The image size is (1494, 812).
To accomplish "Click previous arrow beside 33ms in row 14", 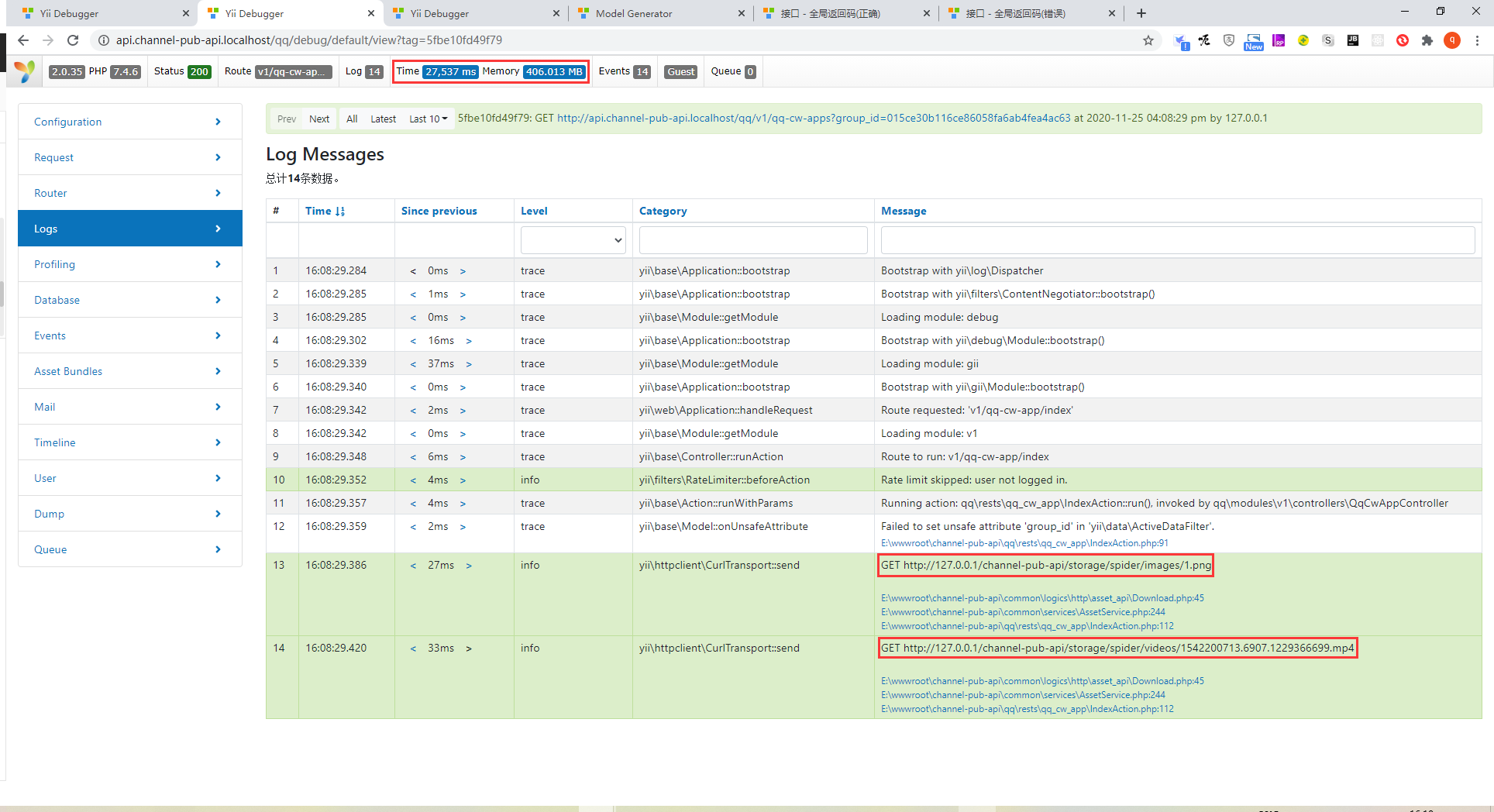I will coord(413,649).
